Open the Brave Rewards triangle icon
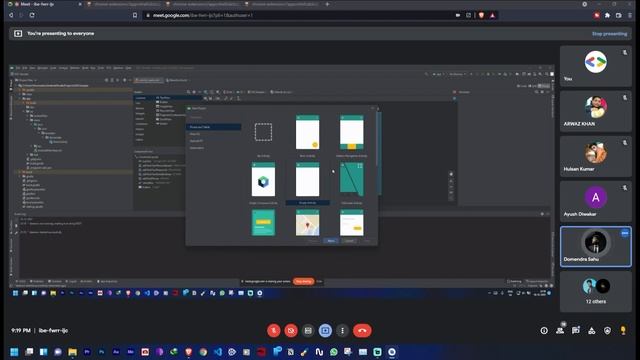640x360 pixels. coord(492,15)
